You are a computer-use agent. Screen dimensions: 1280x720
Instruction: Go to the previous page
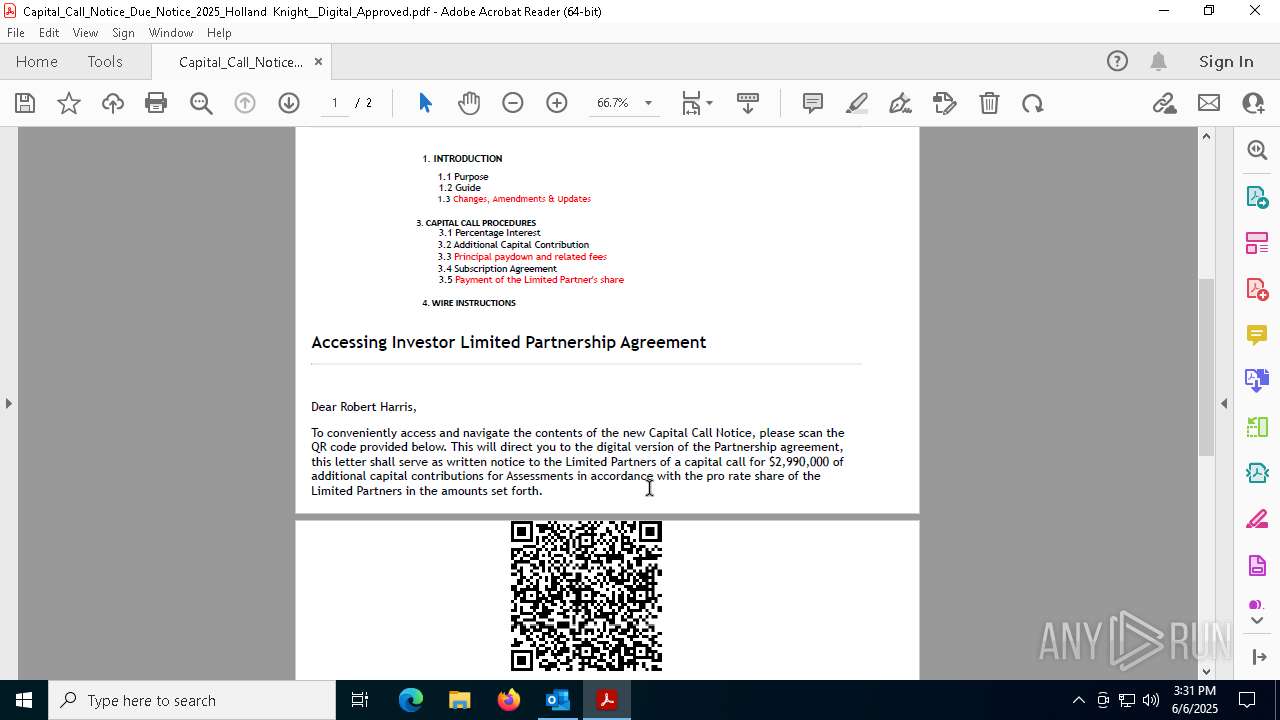(245, 103)
